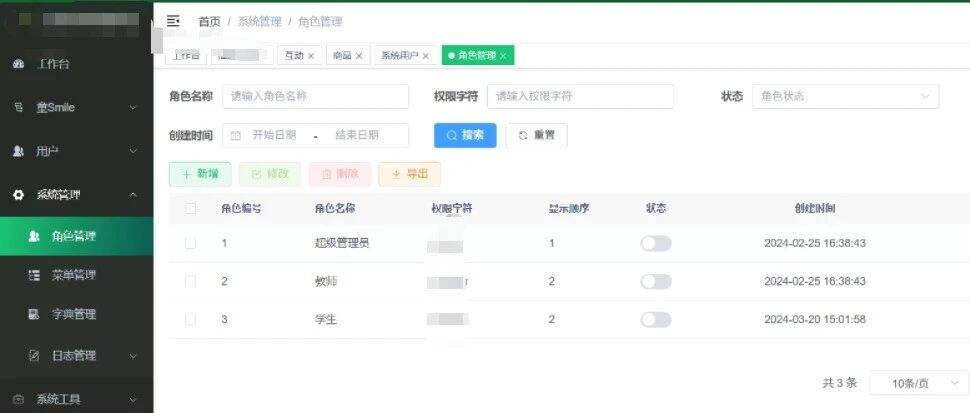This screenshot has height=413, width=970.
Task: Focus the 角色名称 input field
Action: pos(315,96)
